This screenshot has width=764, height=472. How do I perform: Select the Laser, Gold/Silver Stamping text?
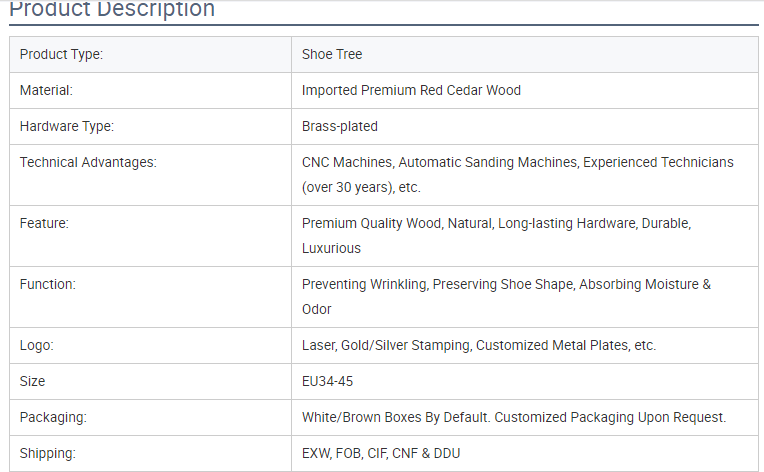(x=478, y=345)
